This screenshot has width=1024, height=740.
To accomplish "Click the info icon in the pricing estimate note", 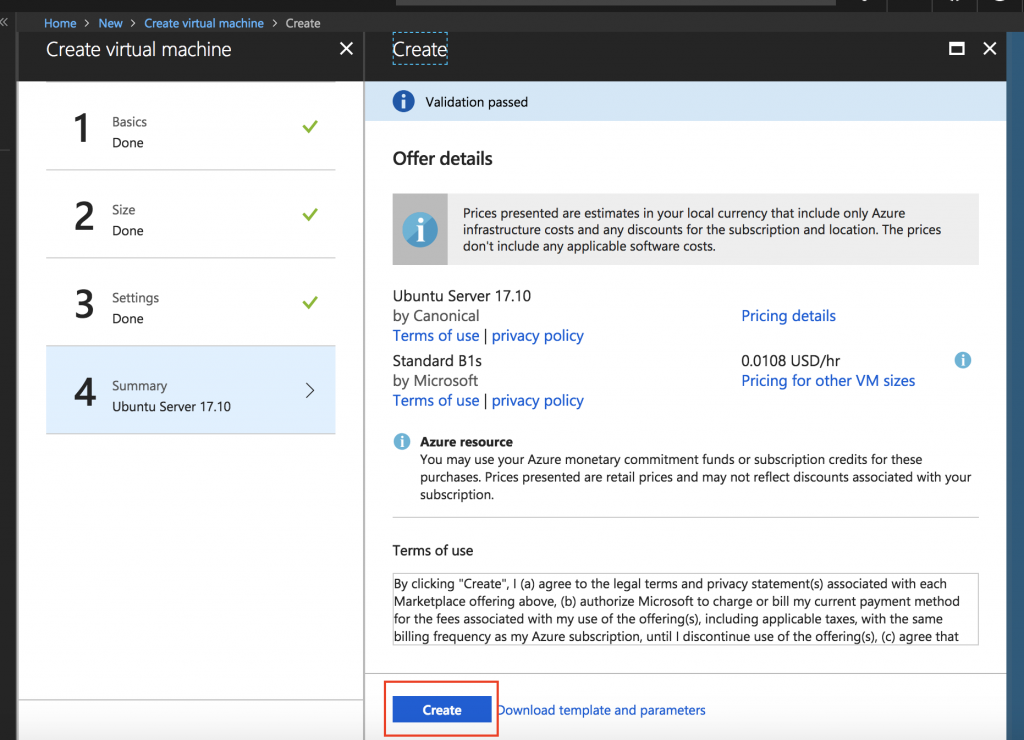I will point(420,229).
